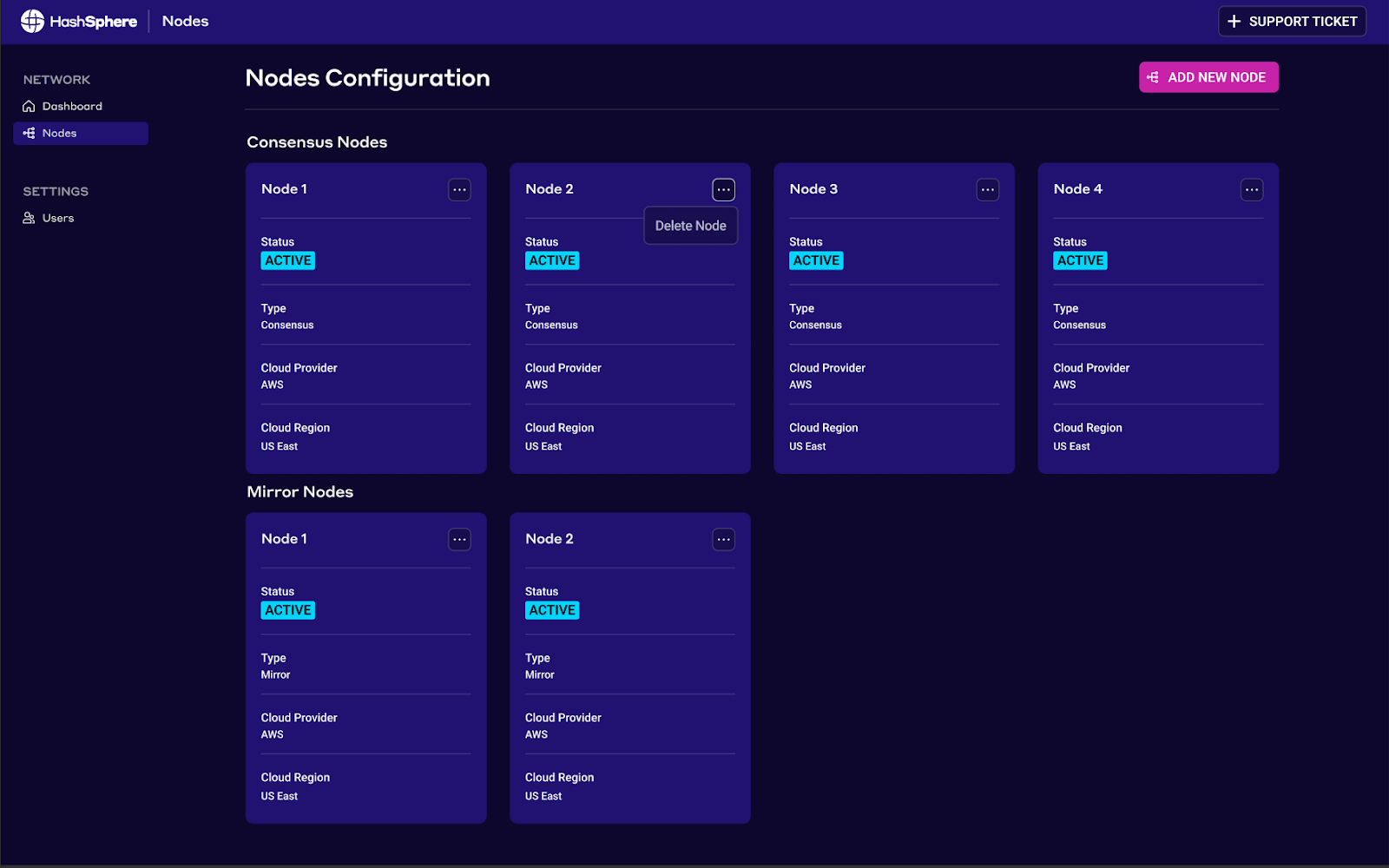
Task: Click the HashSphere globe logo icon
Action: pos(32,21)
